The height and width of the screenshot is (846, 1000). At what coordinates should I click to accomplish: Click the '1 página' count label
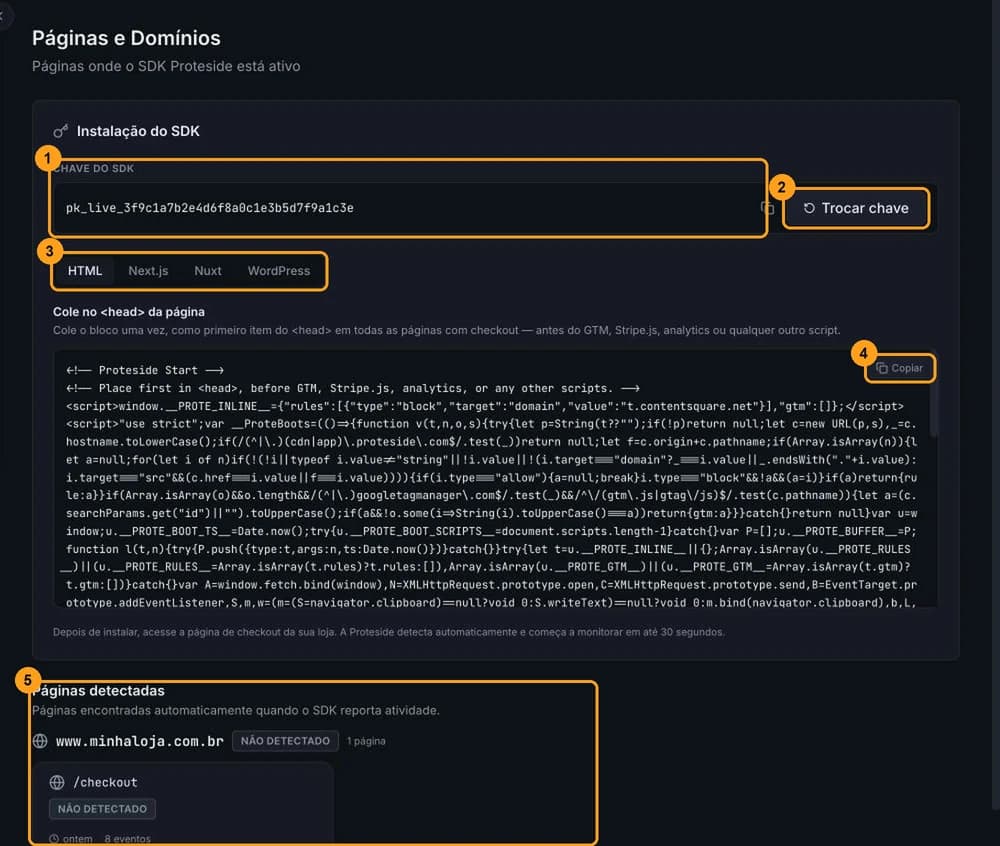click(x=366, y=741)
